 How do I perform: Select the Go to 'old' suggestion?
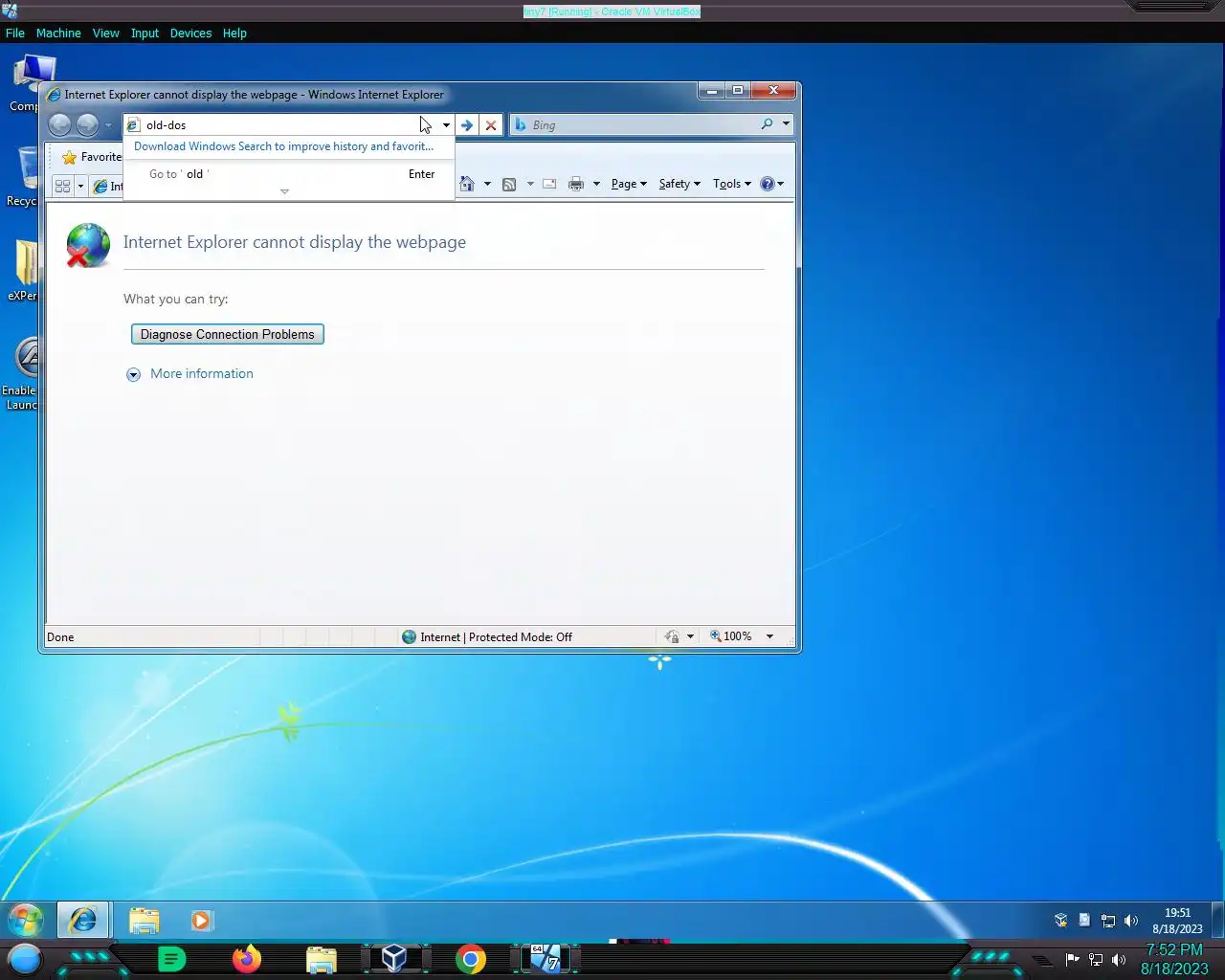[x=289, y=174]
